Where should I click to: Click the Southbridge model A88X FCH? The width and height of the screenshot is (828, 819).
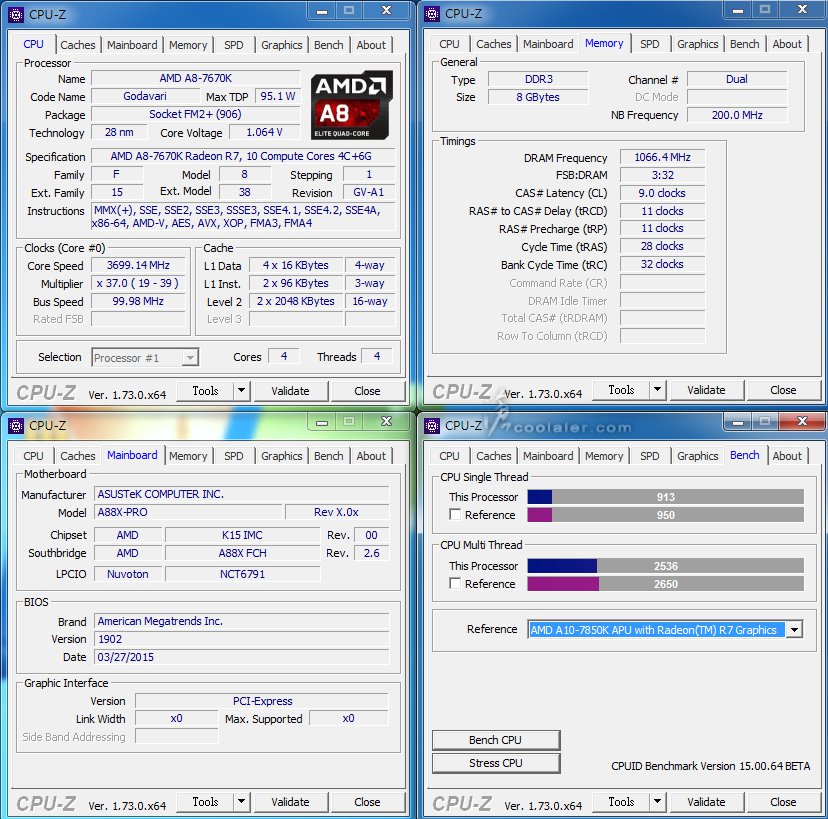click(x=242, y=553)
